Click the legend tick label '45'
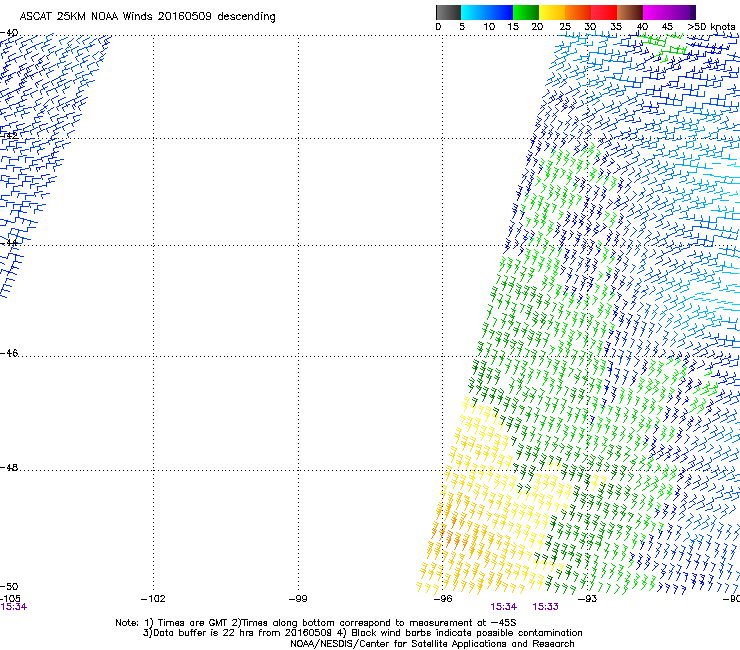Image resolution: width=740 pixels, height=650 pixels. (x=667, y=27)
